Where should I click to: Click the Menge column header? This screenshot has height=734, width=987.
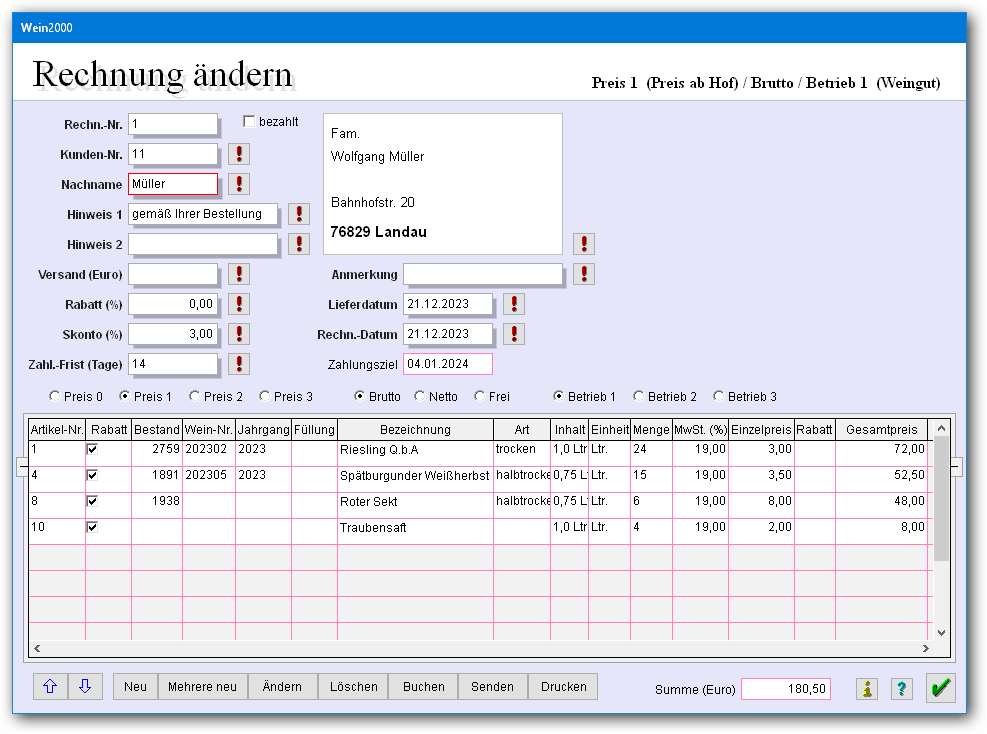pos(651,429)
